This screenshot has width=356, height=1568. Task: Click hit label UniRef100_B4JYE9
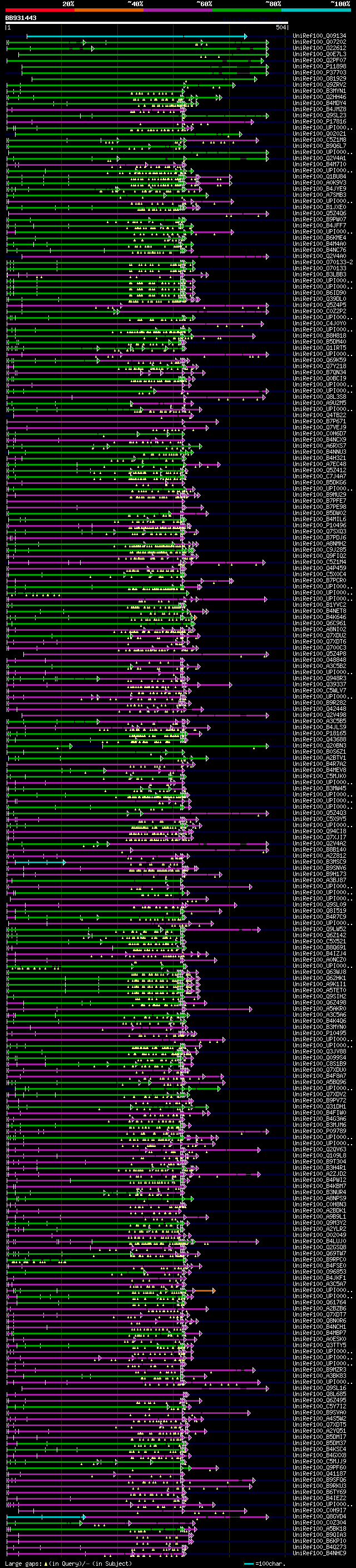pos(319,189)
